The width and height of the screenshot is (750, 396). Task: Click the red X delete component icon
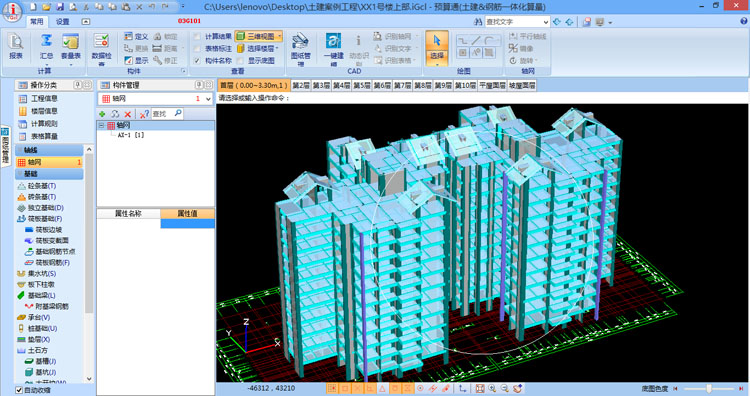coord(128,114)
